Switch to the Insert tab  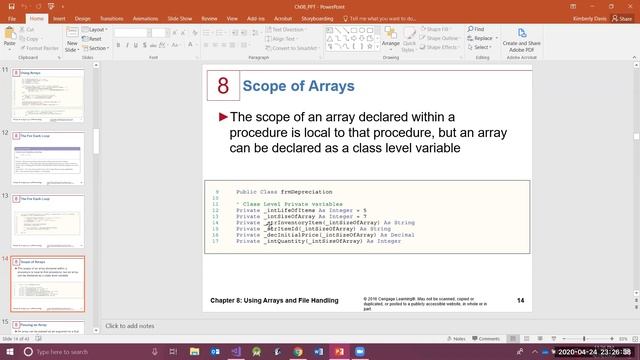coord(59,19)
